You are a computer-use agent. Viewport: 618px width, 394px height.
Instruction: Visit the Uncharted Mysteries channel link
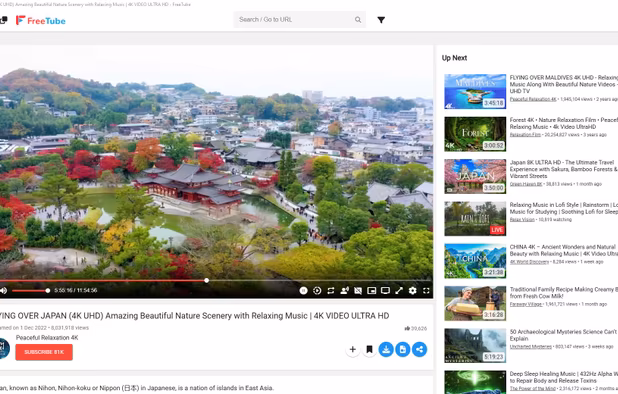coord(531,347)
